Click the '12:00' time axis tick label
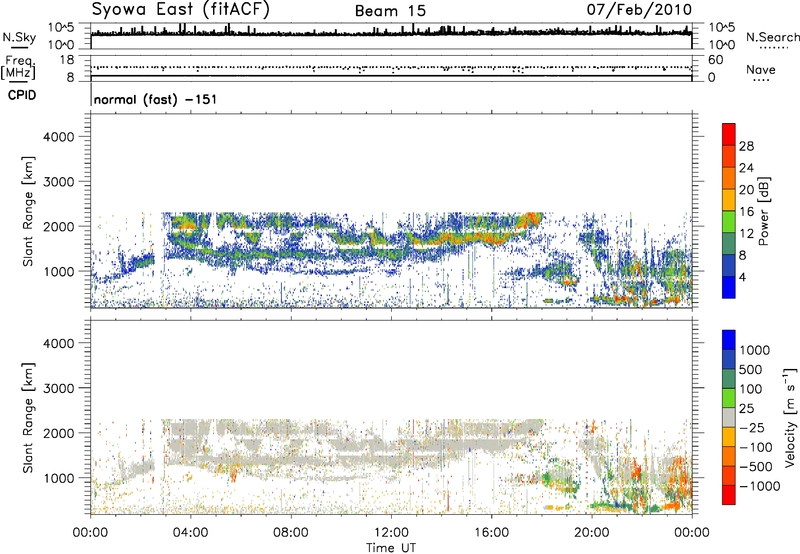 pos(391,533)
